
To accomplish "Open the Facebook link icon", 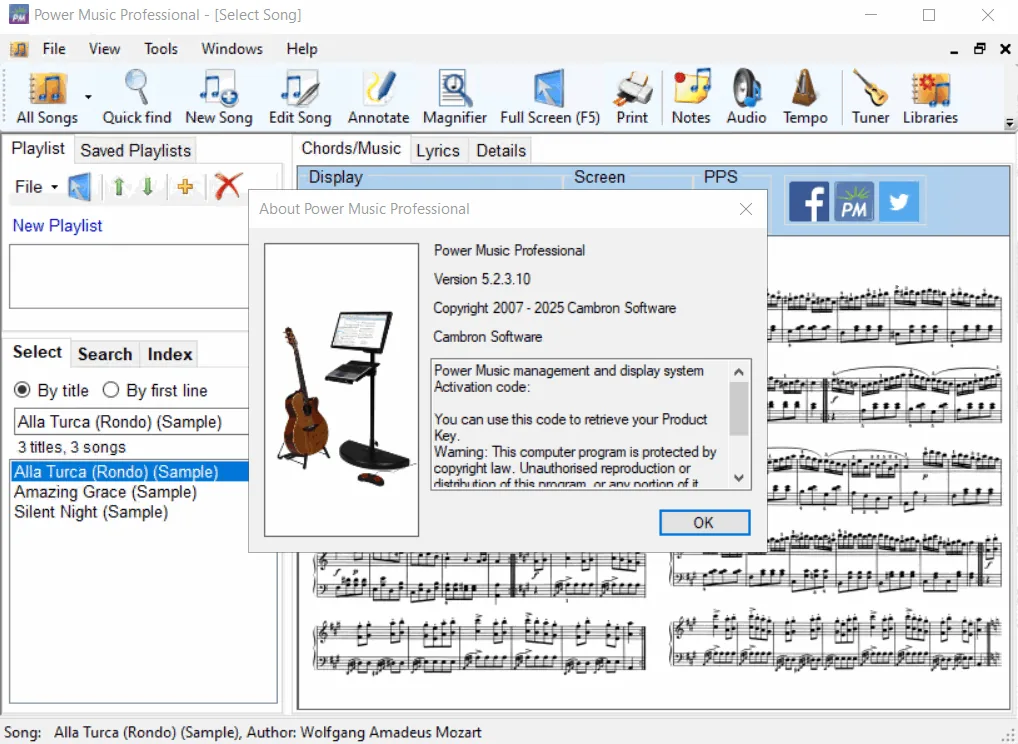I will click(808, 202).
